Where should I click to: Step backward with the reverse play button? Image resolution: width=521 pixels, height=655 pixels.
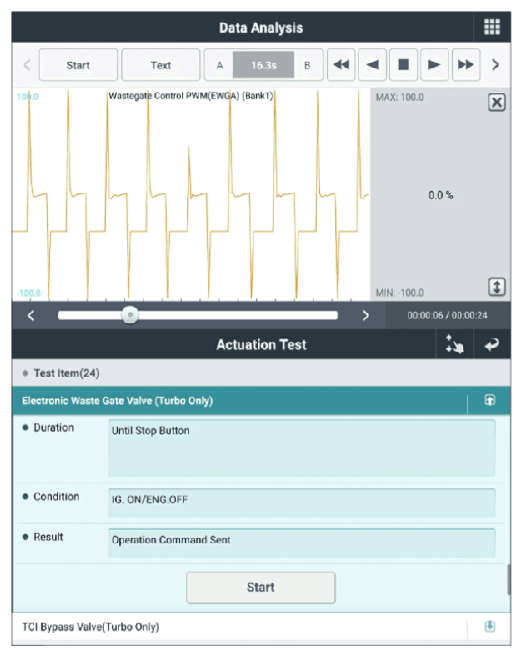tap(372, 65)
